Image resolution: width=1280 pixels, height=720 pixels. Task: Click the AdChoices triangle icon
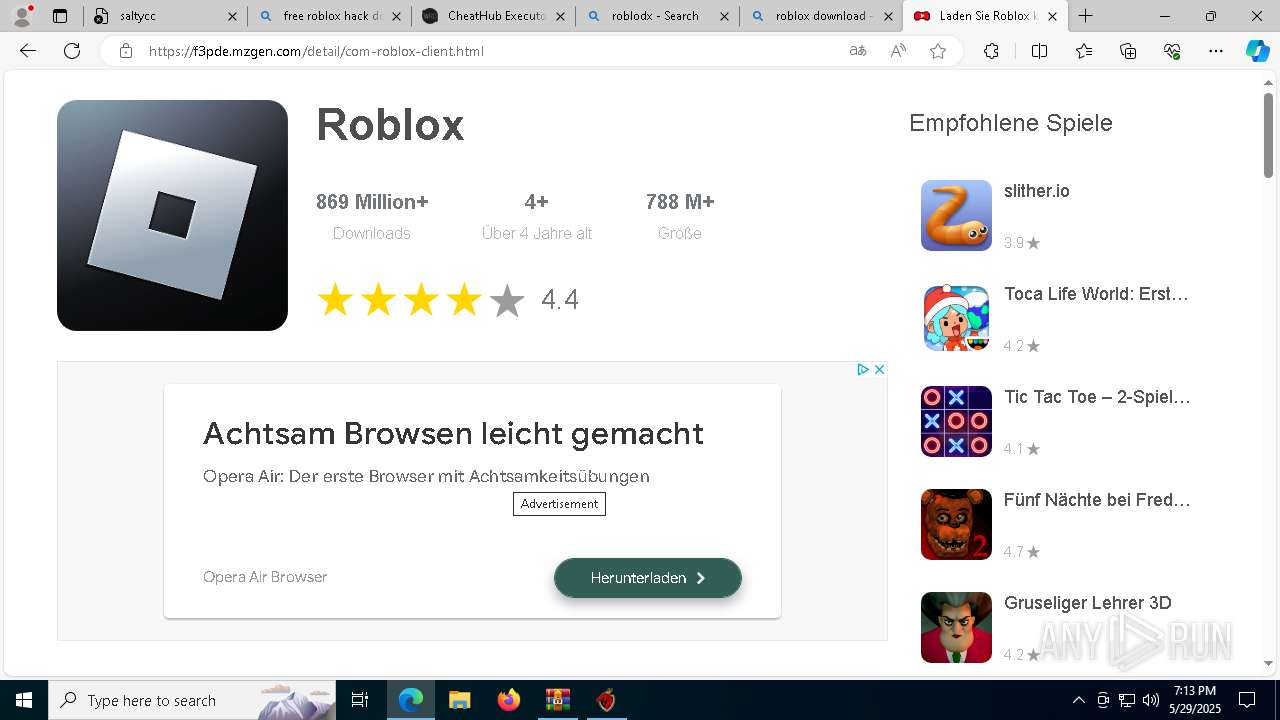863,370
